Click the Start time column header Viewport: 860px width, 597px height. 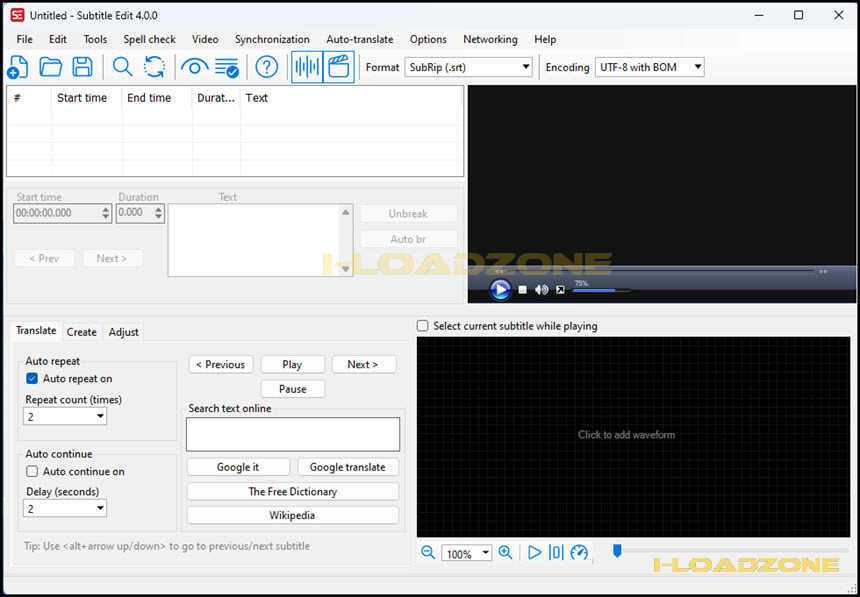point(87,98)
